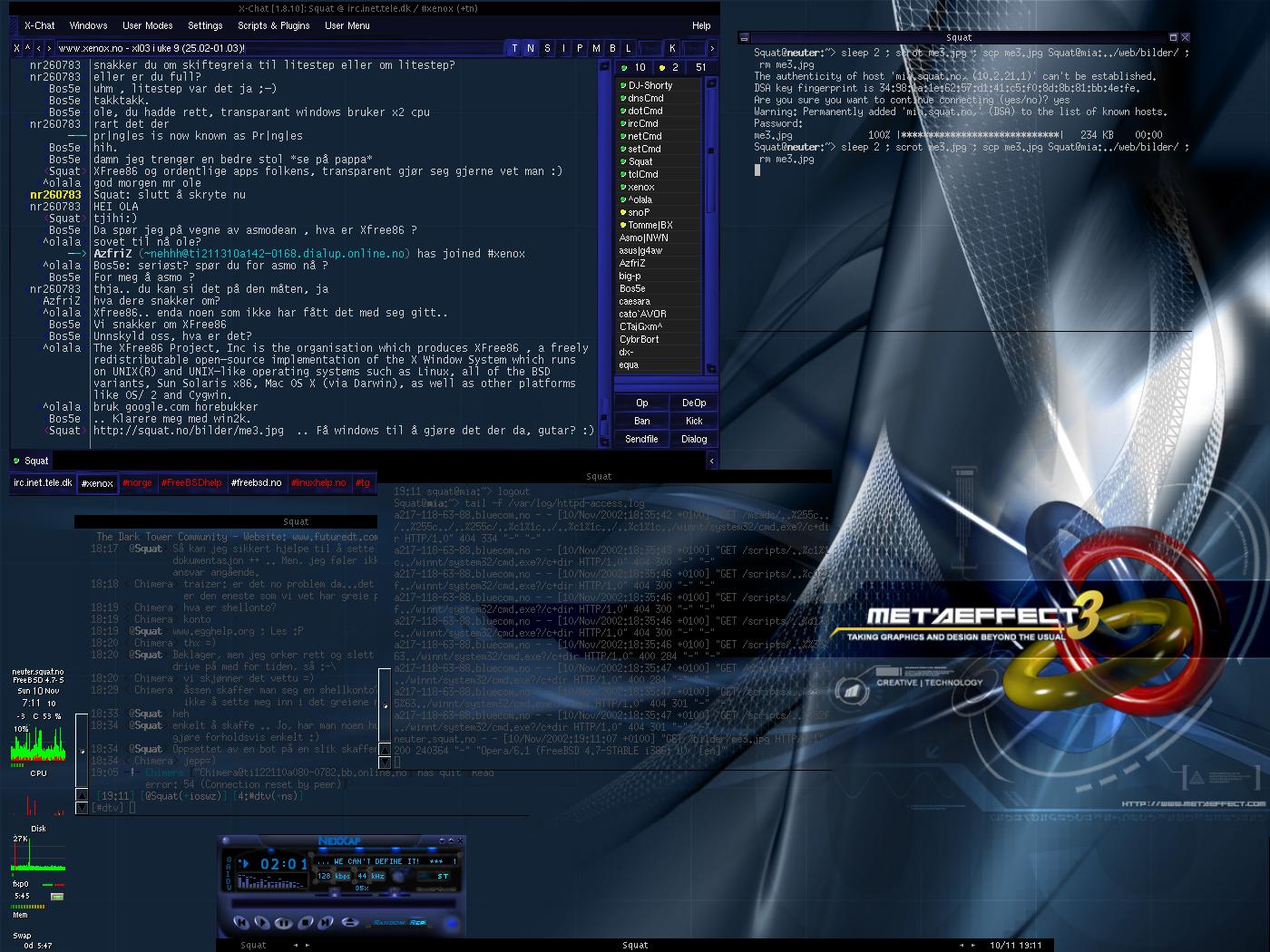Screen dimensions: 1270x952
Task: Click the X-Chat message input box
Action: 378,461
